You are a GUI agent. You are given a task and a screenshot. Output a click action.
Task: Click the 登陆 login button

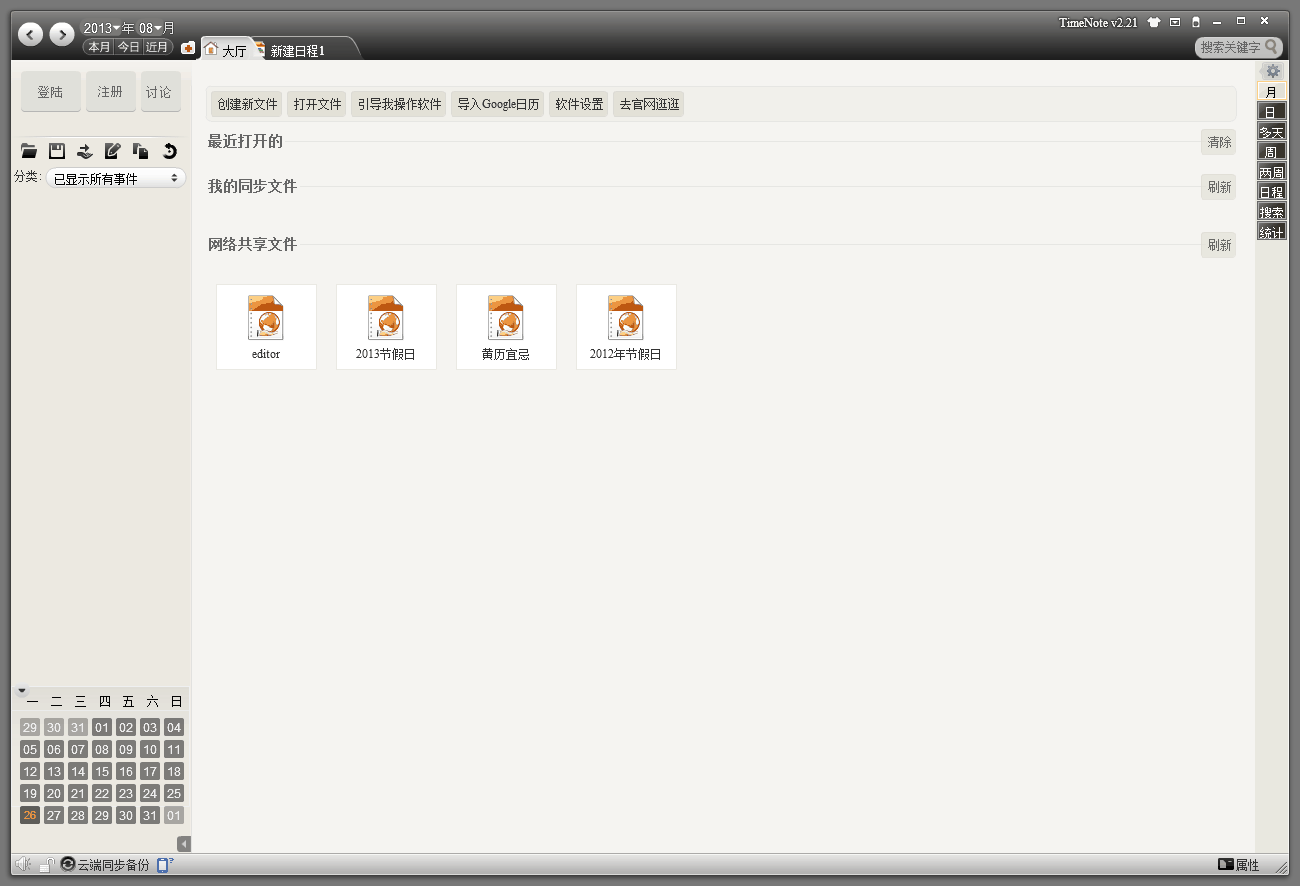pos(50,91)
